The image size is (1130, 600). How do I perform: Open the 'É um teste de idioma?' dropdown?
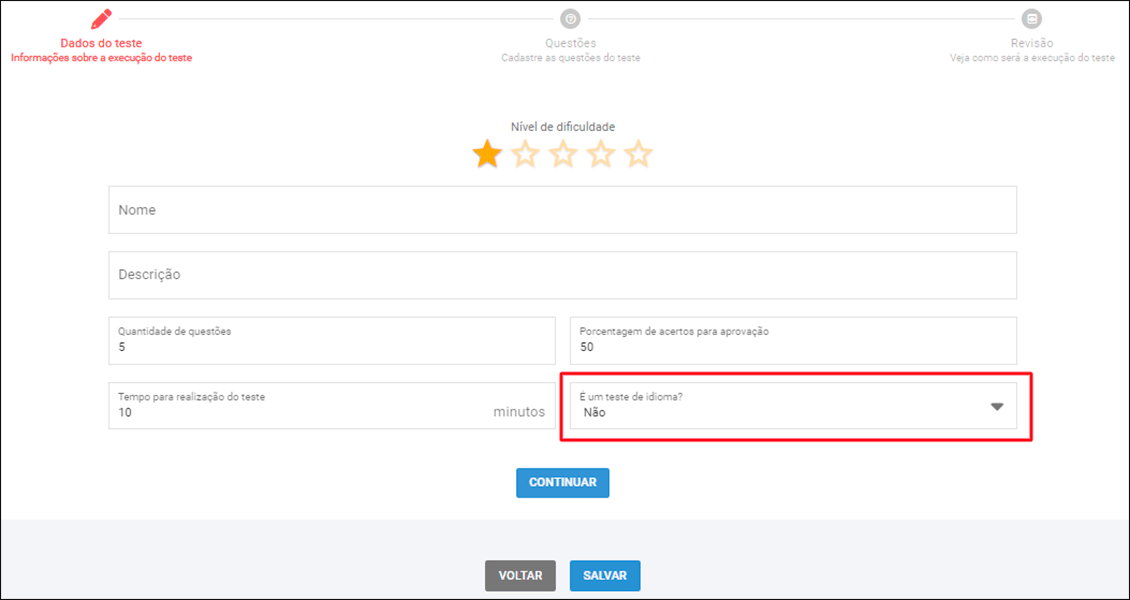780,406
